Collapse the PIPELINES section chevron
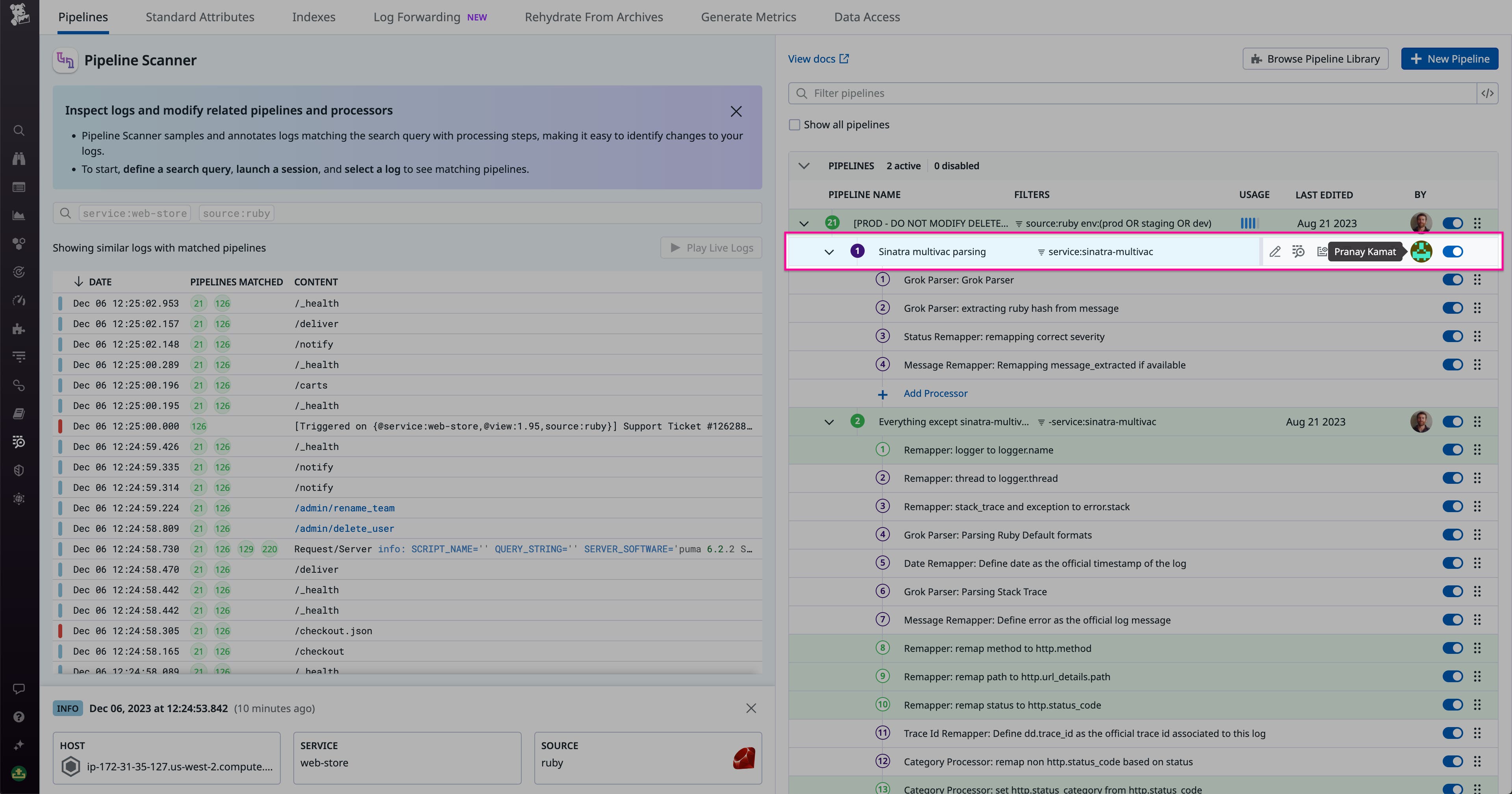 (x=804, y=165)
